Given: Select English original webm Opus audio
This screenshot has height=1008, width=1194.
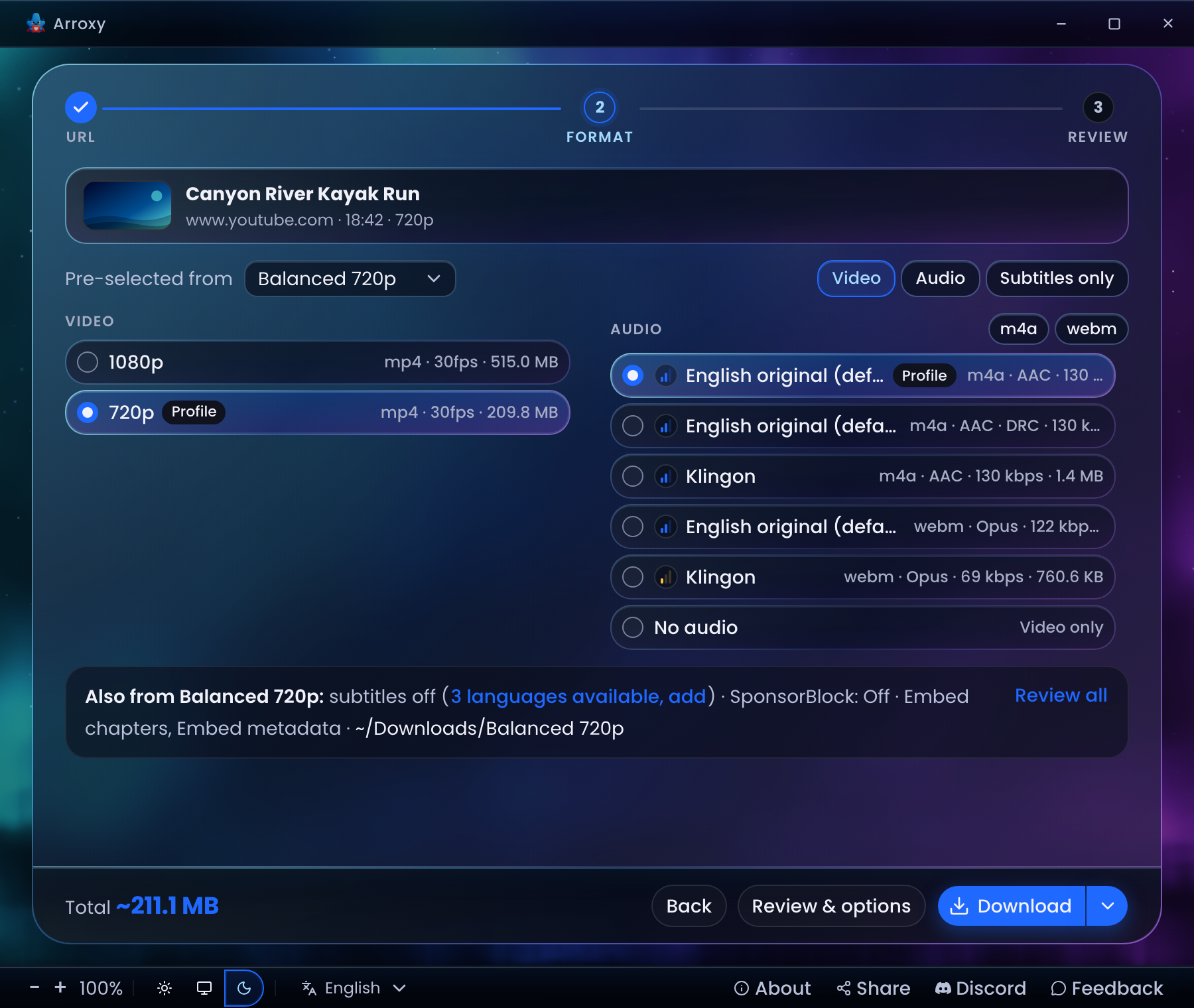Looking at the screenshot, I should pos(862,527).
